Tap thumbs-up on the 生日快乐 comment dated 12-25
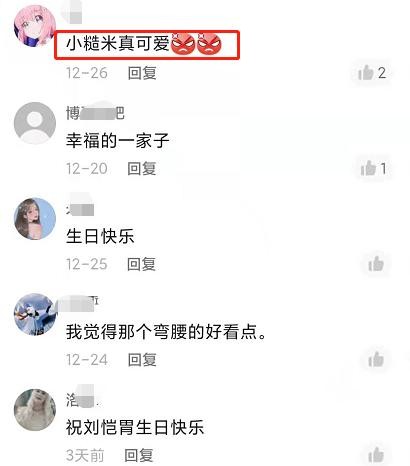410x466 pixels. (x=376, y=264)
